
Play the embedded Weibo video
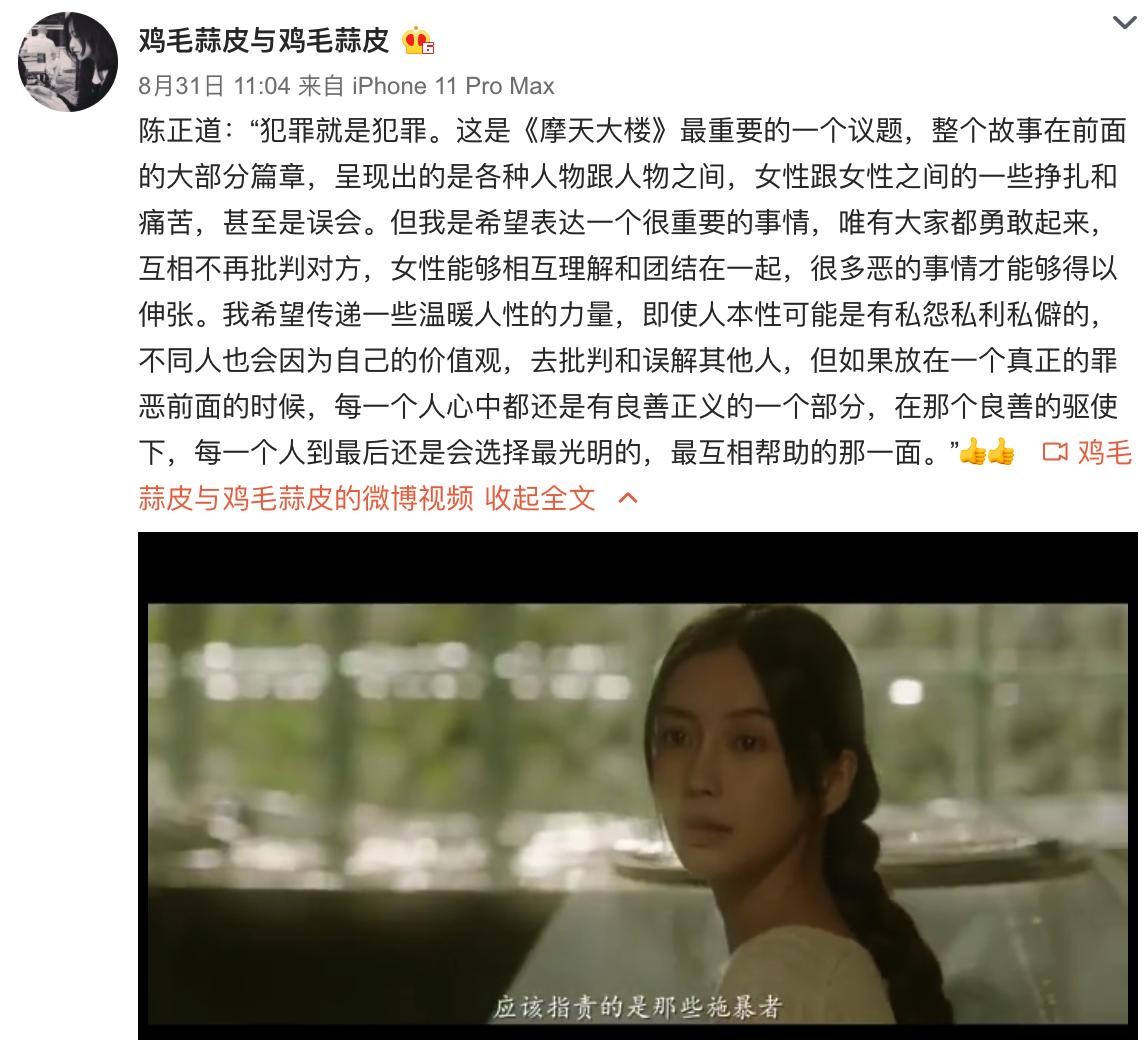[x=637, y=786]
